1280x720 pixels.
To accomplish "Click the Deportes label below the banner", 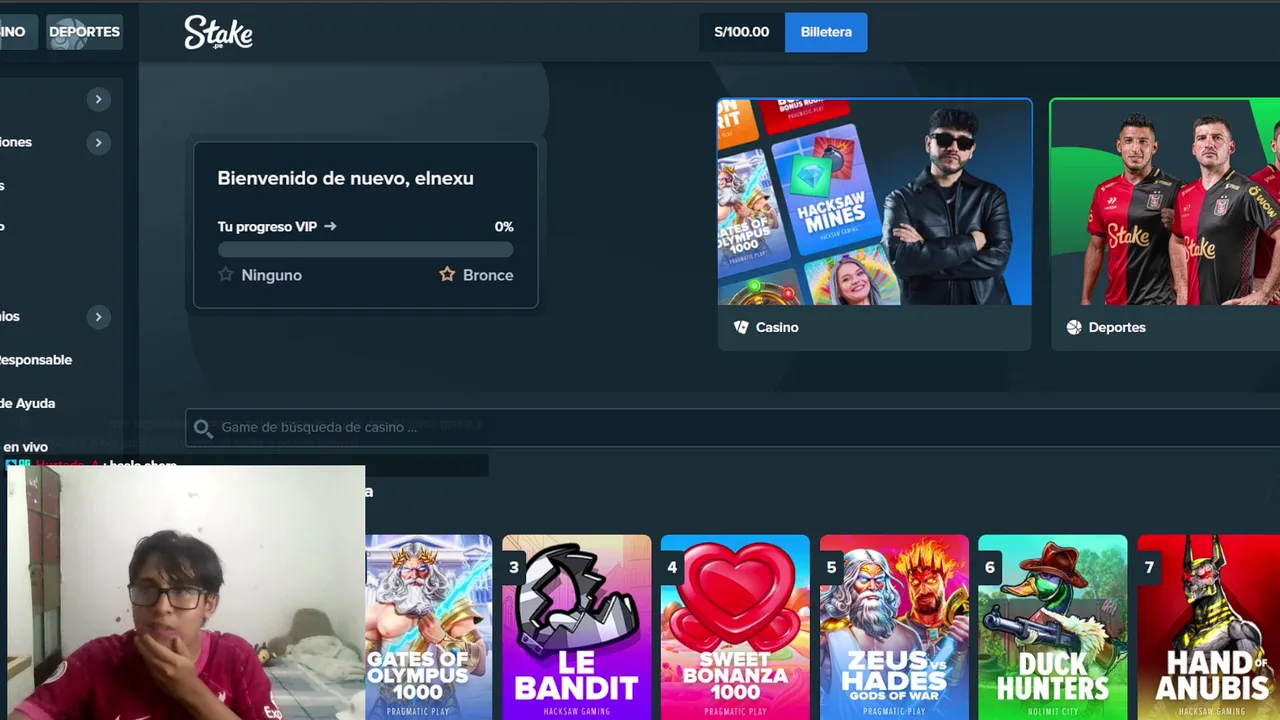I will coord(1117,327).
